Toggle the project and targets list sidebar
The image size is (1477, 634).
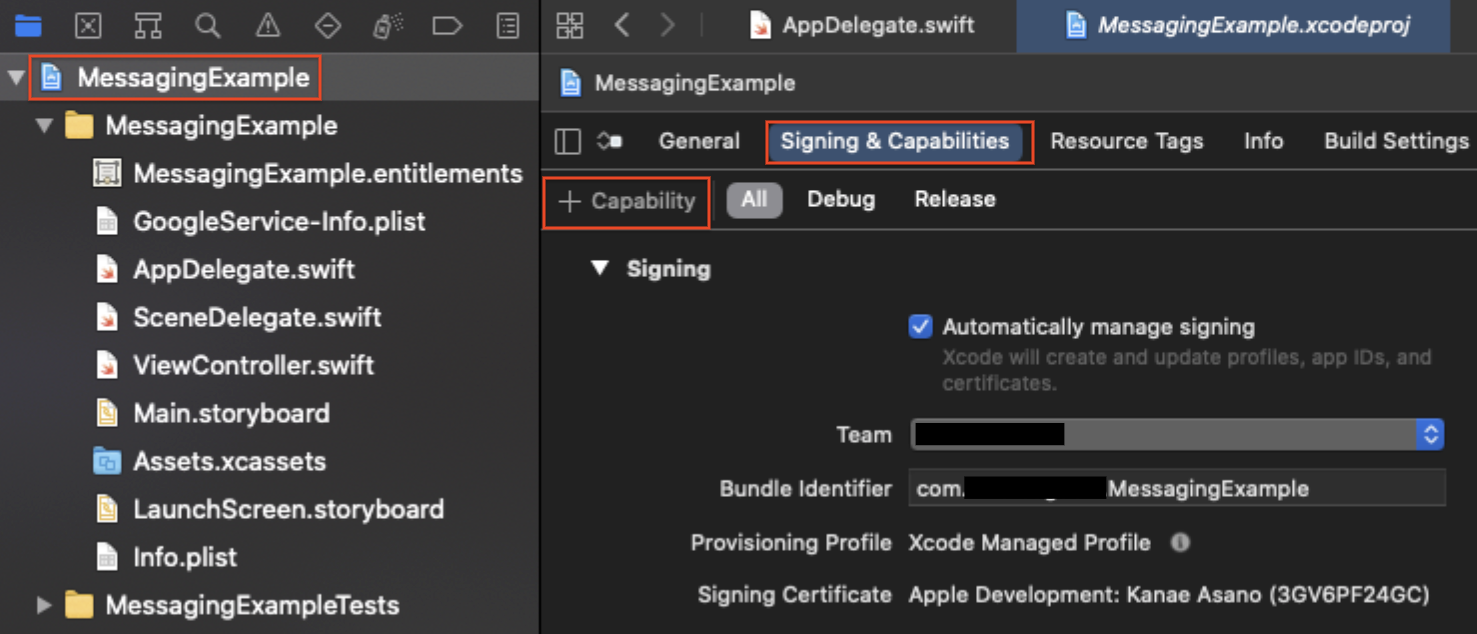tap(567, 142)
